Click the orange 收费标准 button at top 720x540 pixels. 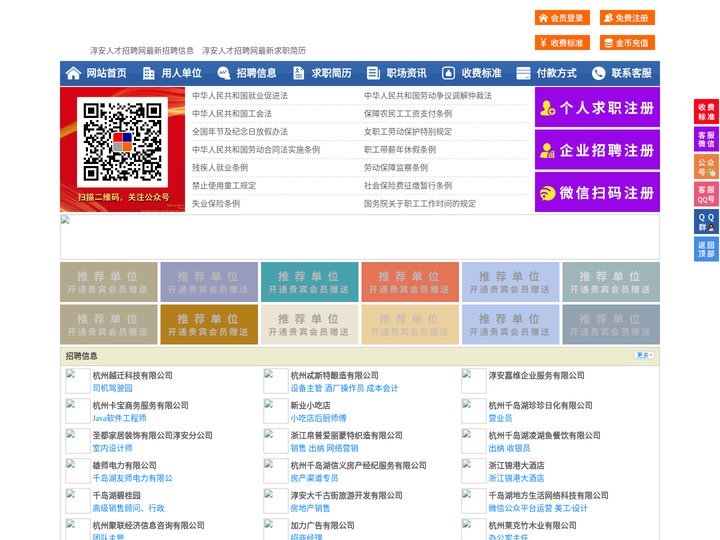[x=562, y=43]
